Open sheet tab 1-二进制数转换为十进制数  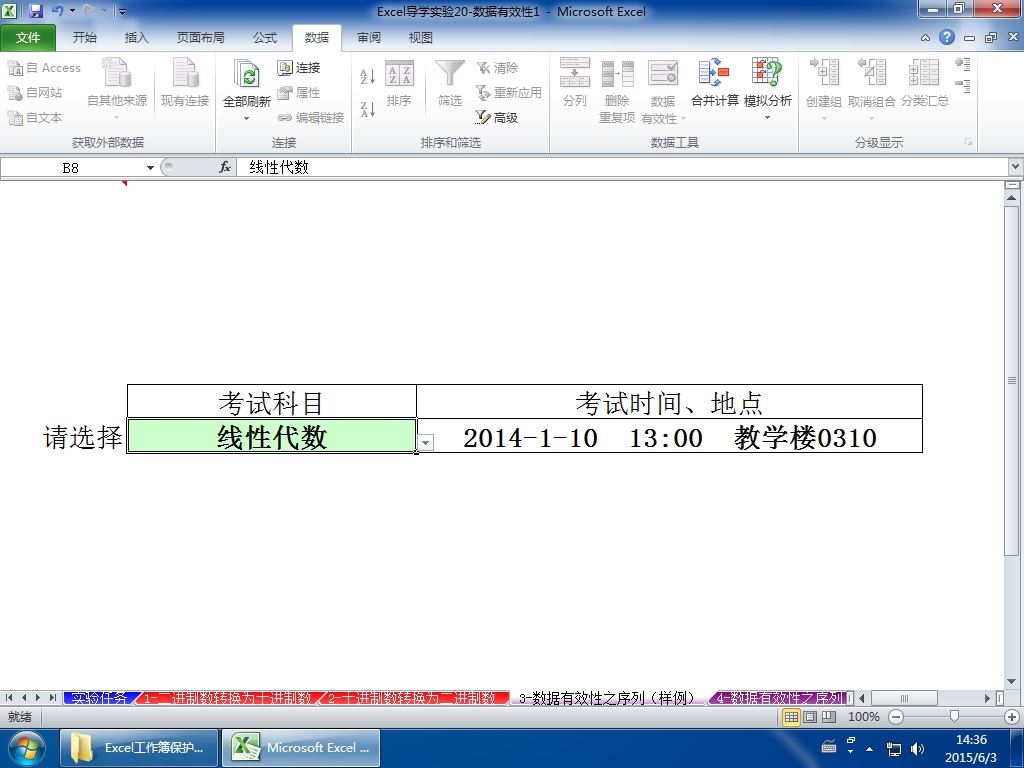[x=227, y=698]
